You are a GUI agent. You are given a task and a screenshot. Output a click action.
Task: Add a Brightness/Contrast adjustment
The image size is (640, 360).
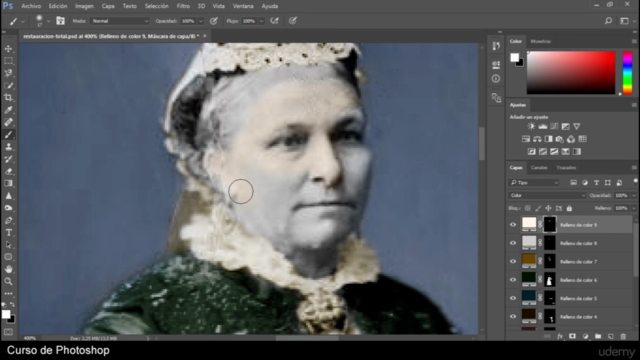[531, 127]
